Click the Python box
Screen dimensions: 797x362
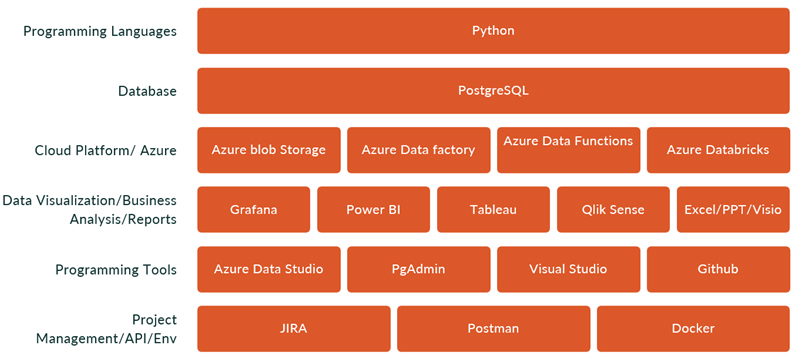click(493, 31)
